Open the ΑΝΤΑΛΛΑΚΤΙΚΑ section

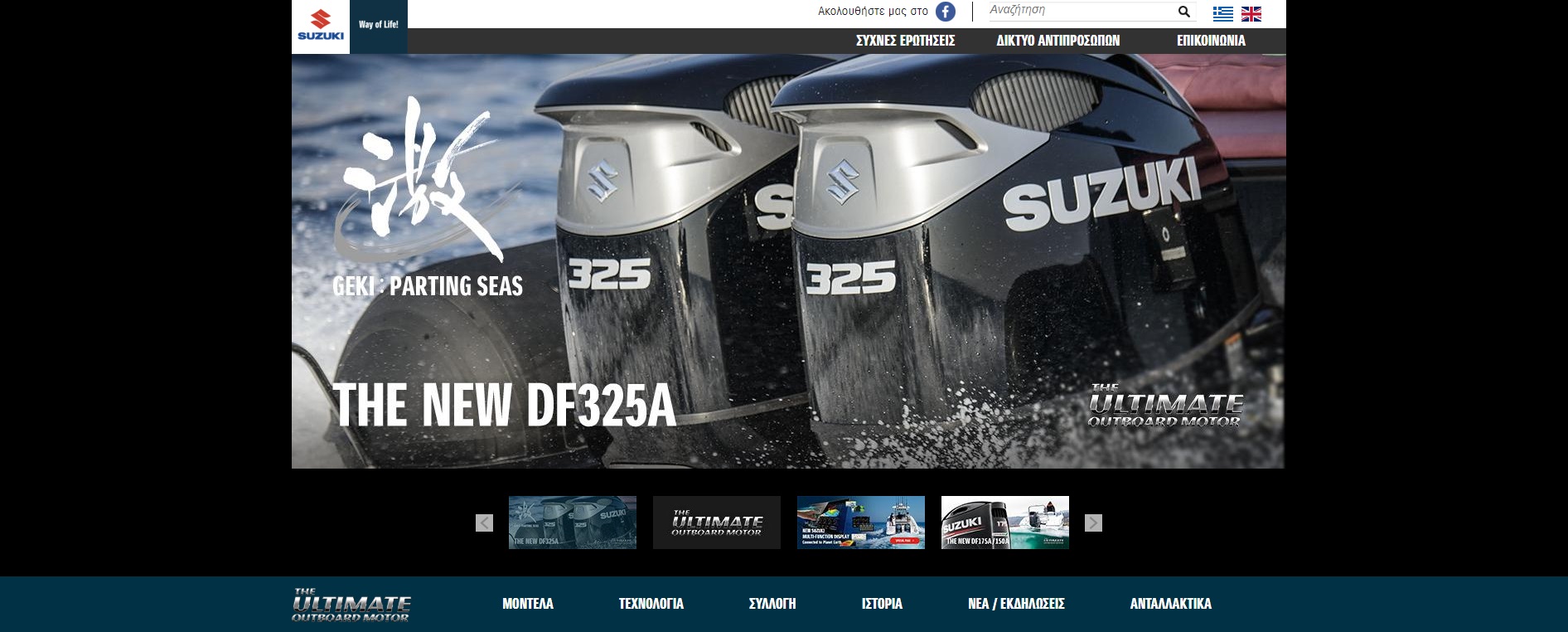tap(1171, 604)
